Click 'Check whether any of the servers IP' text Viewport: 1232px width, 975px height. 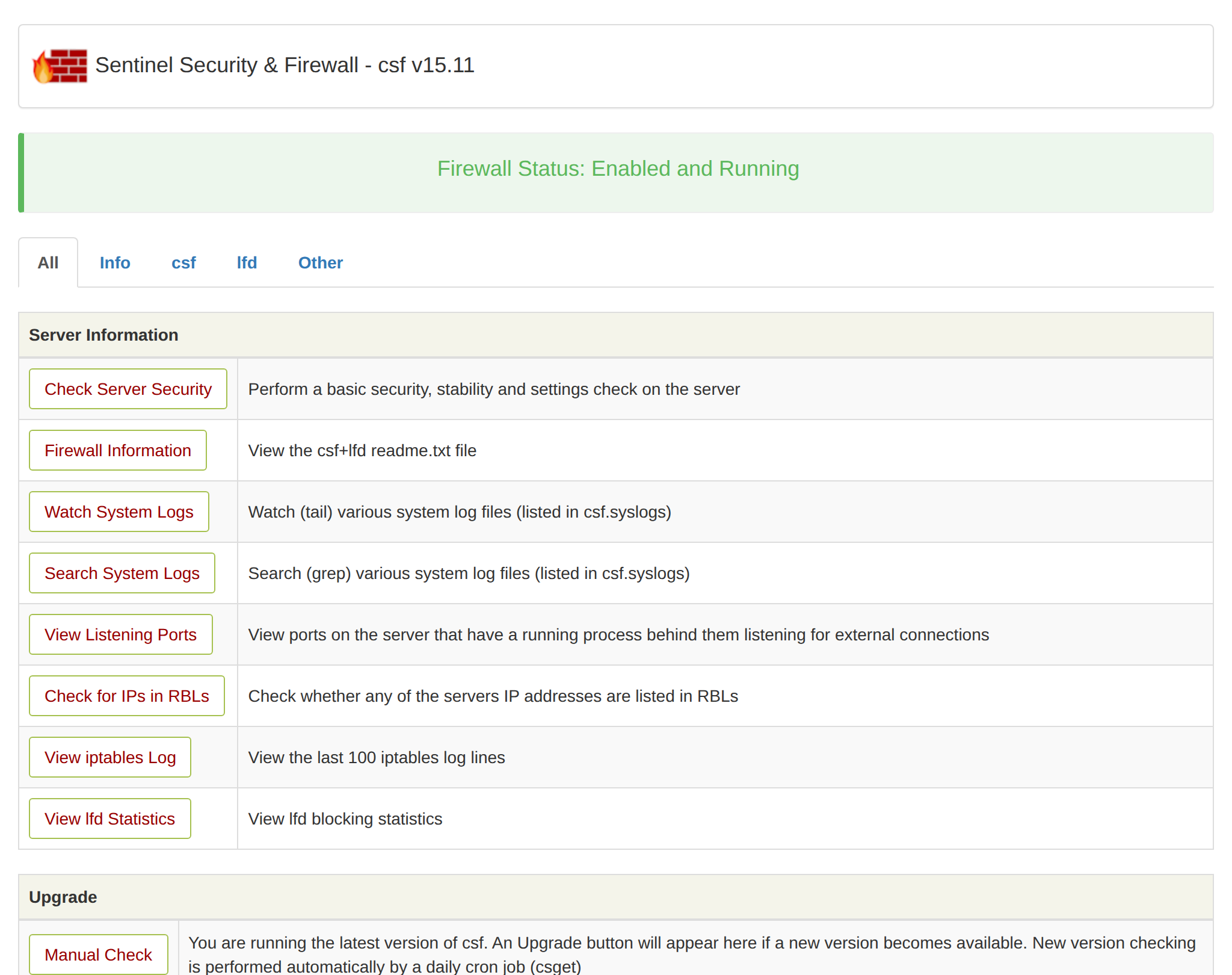click(x=493, y=696)
